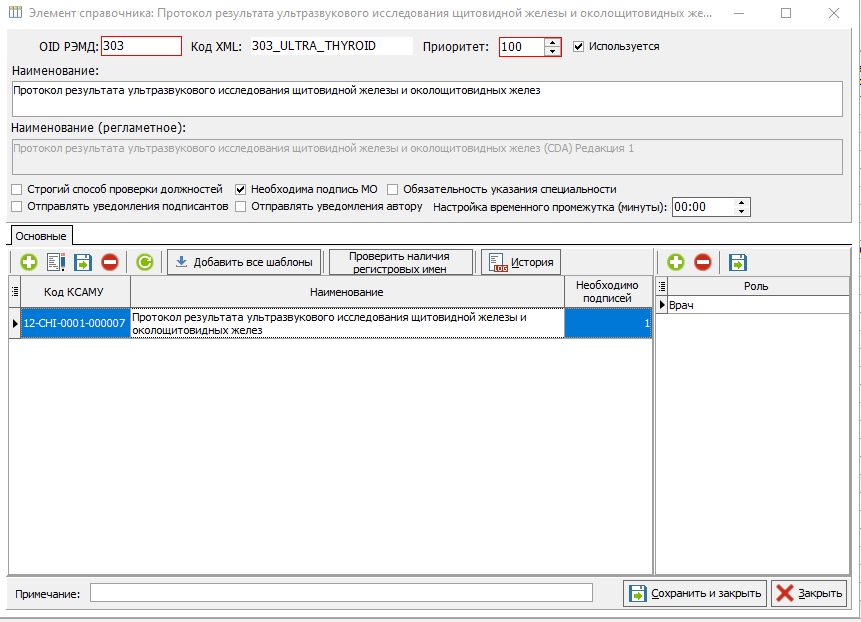Click Проверить наличия регистровых имен button
The width and height of the screenshot is (861, 622).
pos(401,262)
